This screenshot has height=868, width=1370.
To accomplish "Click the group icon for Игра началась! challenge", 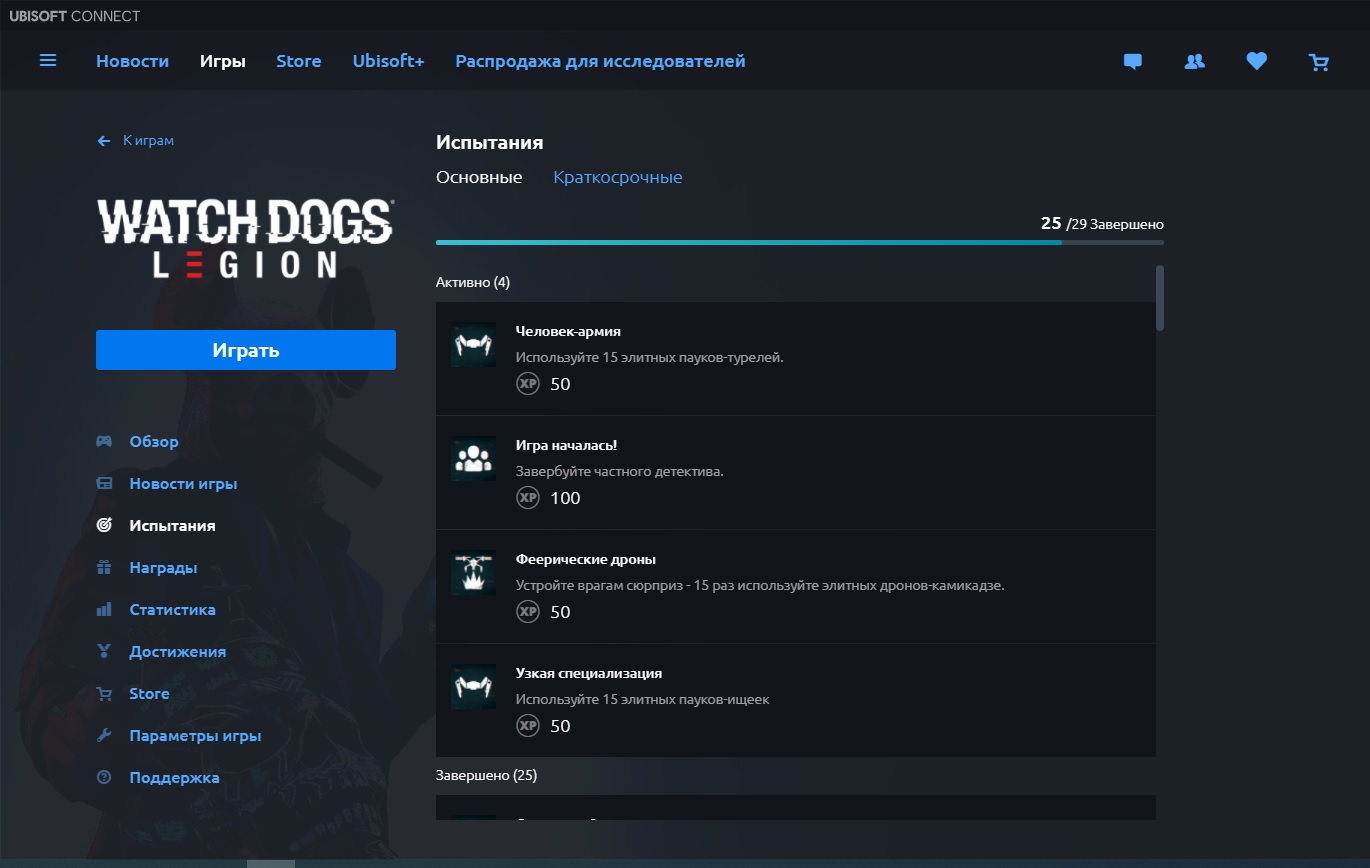I will (473, 459).
